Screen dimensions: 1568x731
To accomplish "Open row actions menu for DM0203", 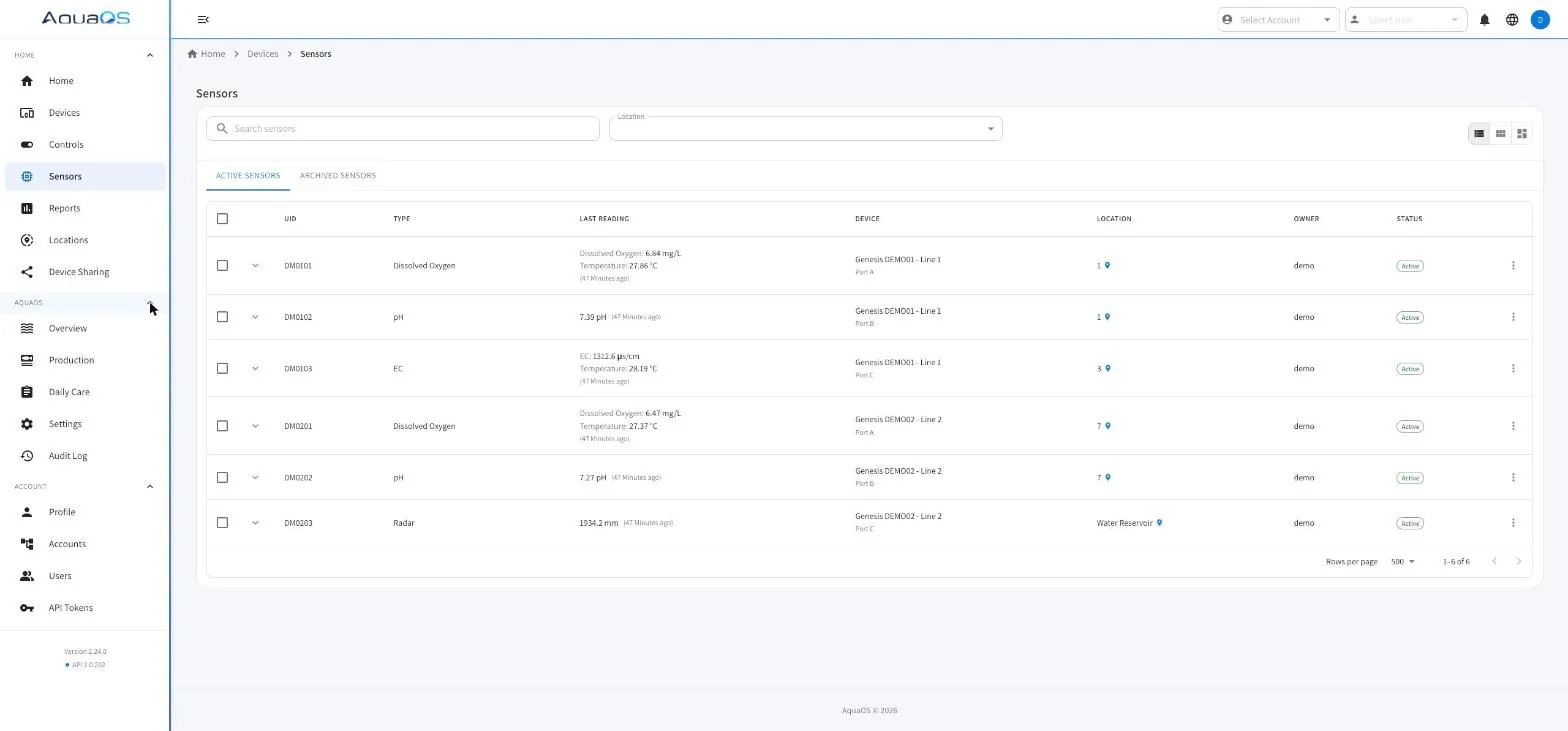I will [x=1513, y=523].
